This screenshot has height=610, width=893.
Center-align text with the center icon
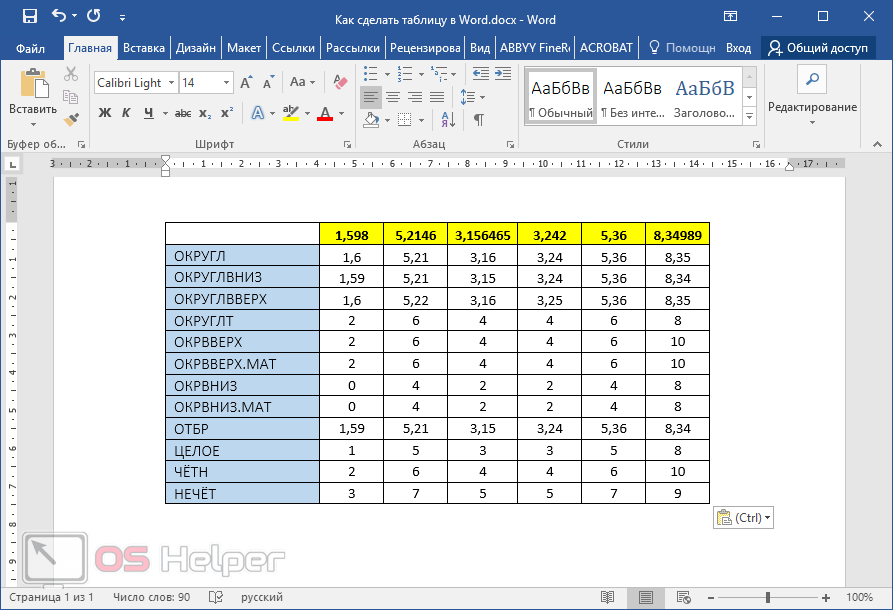pyautogui.click(x=392, y=97)
